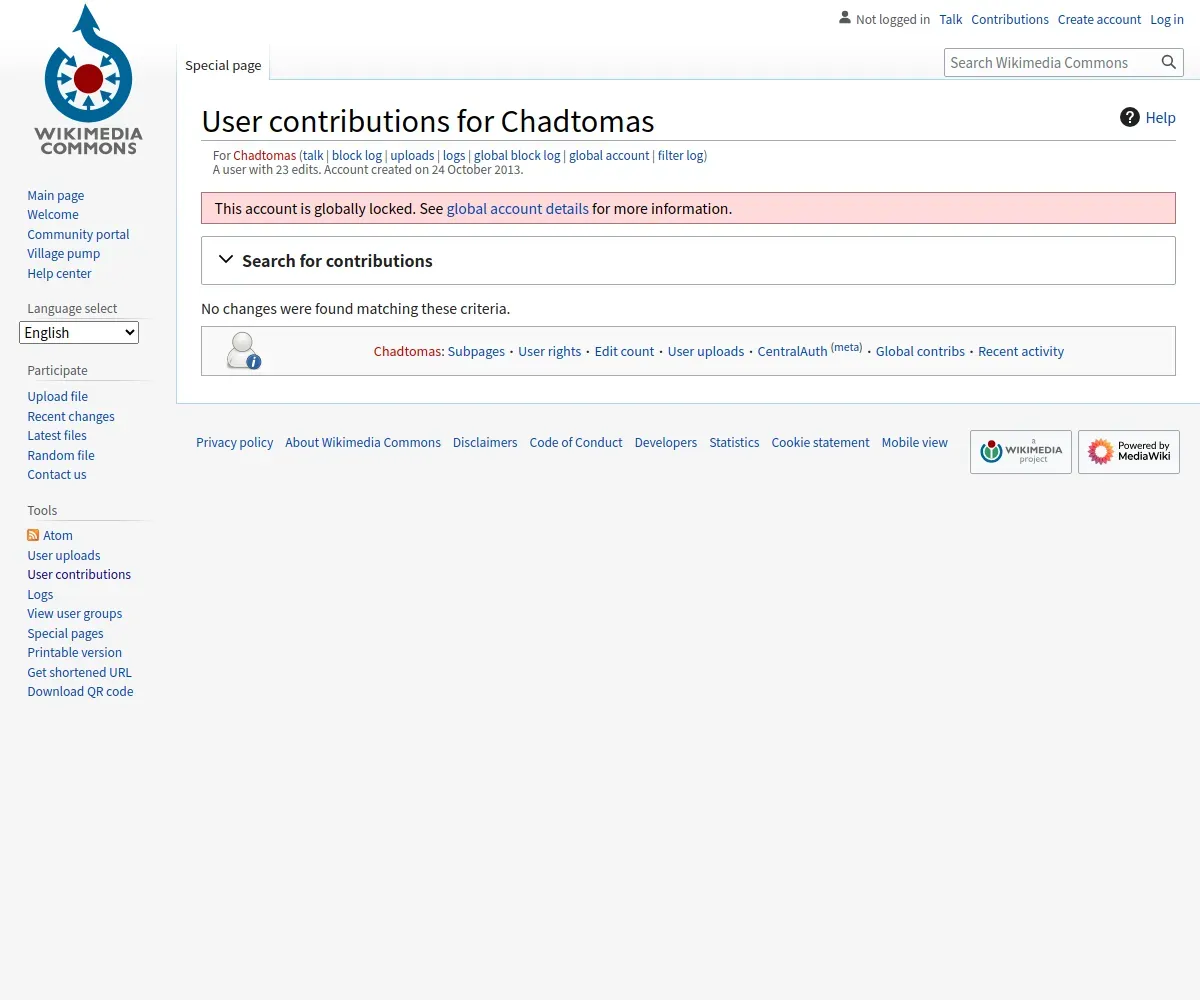
Task: Open Logs in Tools sidebar
Action: (40, 594)
